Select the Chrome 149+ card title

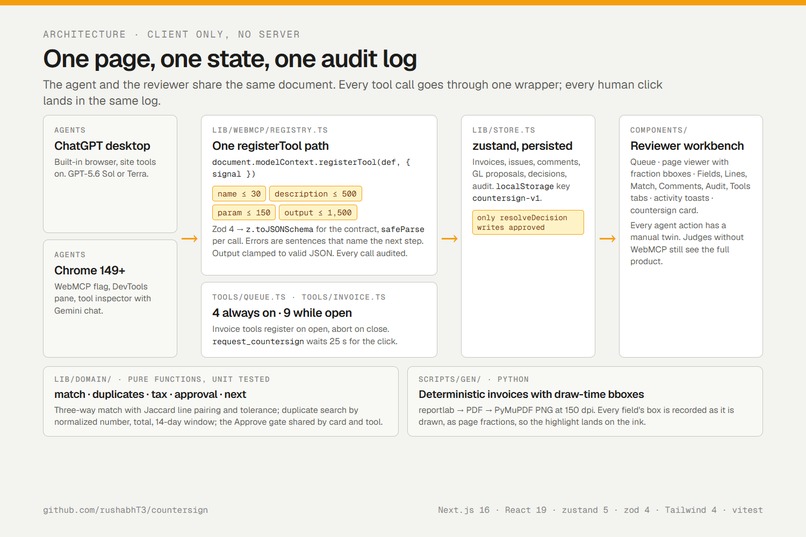pyautogui.click(x=90, y=270)
